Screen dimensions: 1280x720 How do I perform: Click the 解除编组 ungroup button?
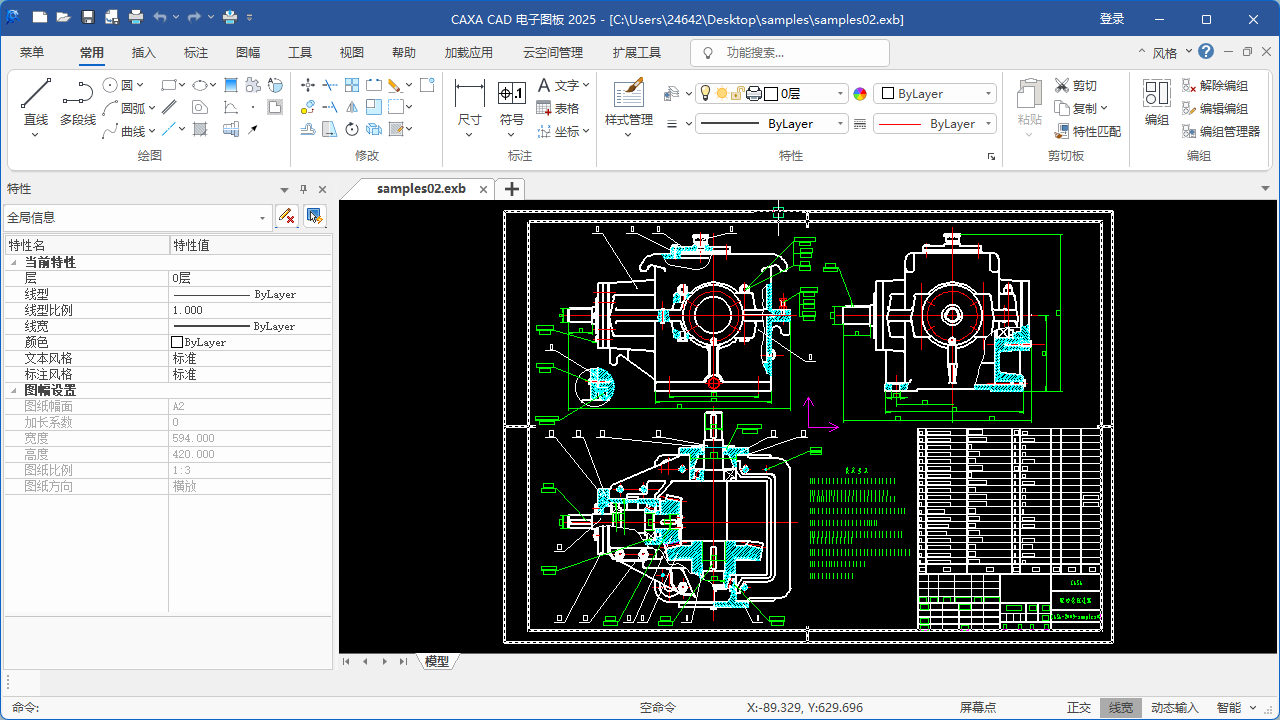(1214, 86)
